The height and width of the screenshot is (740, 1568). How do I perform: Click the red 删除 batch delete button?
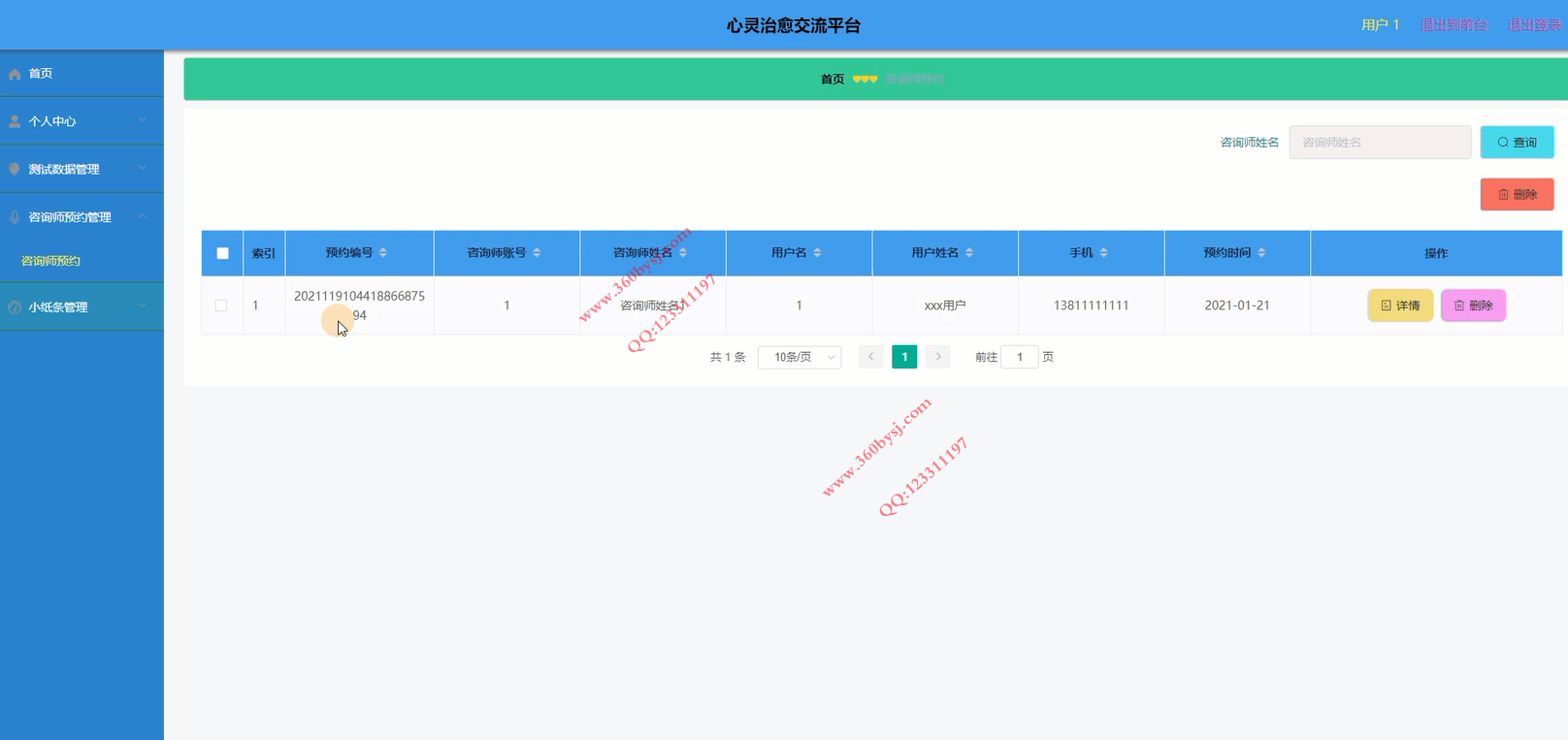click(x=1517, y=194)
